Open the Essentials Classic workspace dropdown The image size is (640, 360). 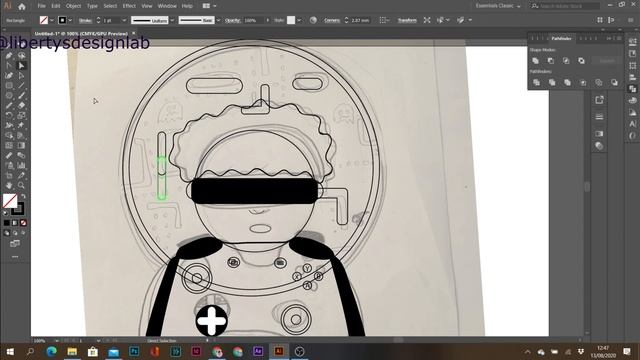pos(498,6)
